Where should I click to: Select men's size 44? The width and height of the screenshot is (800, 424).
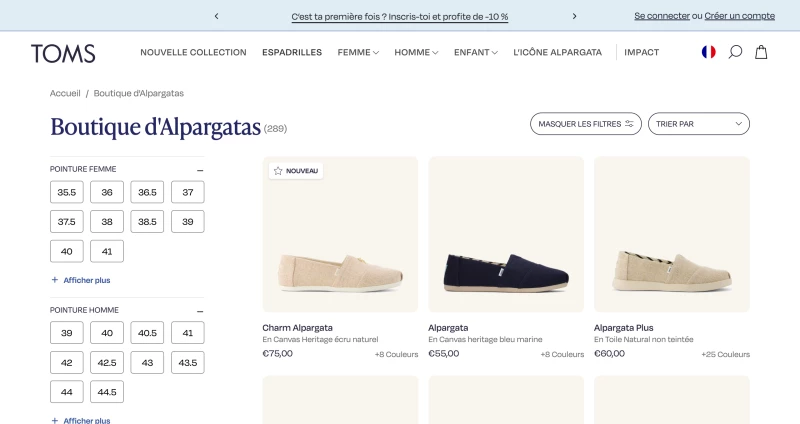(66, 392)
